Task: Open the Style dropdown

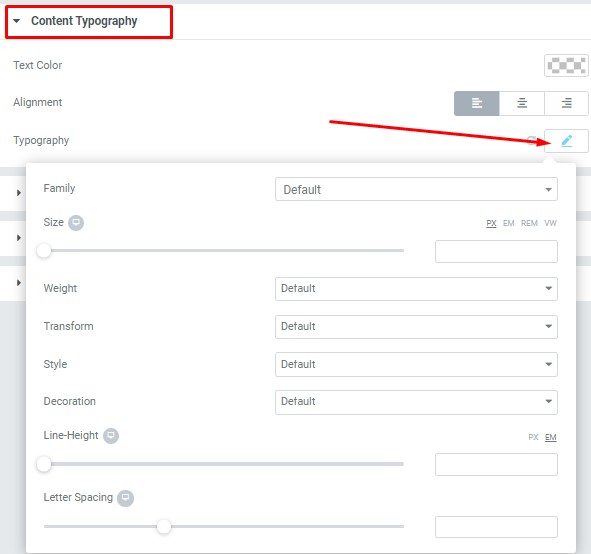Action: click(416, 364)
